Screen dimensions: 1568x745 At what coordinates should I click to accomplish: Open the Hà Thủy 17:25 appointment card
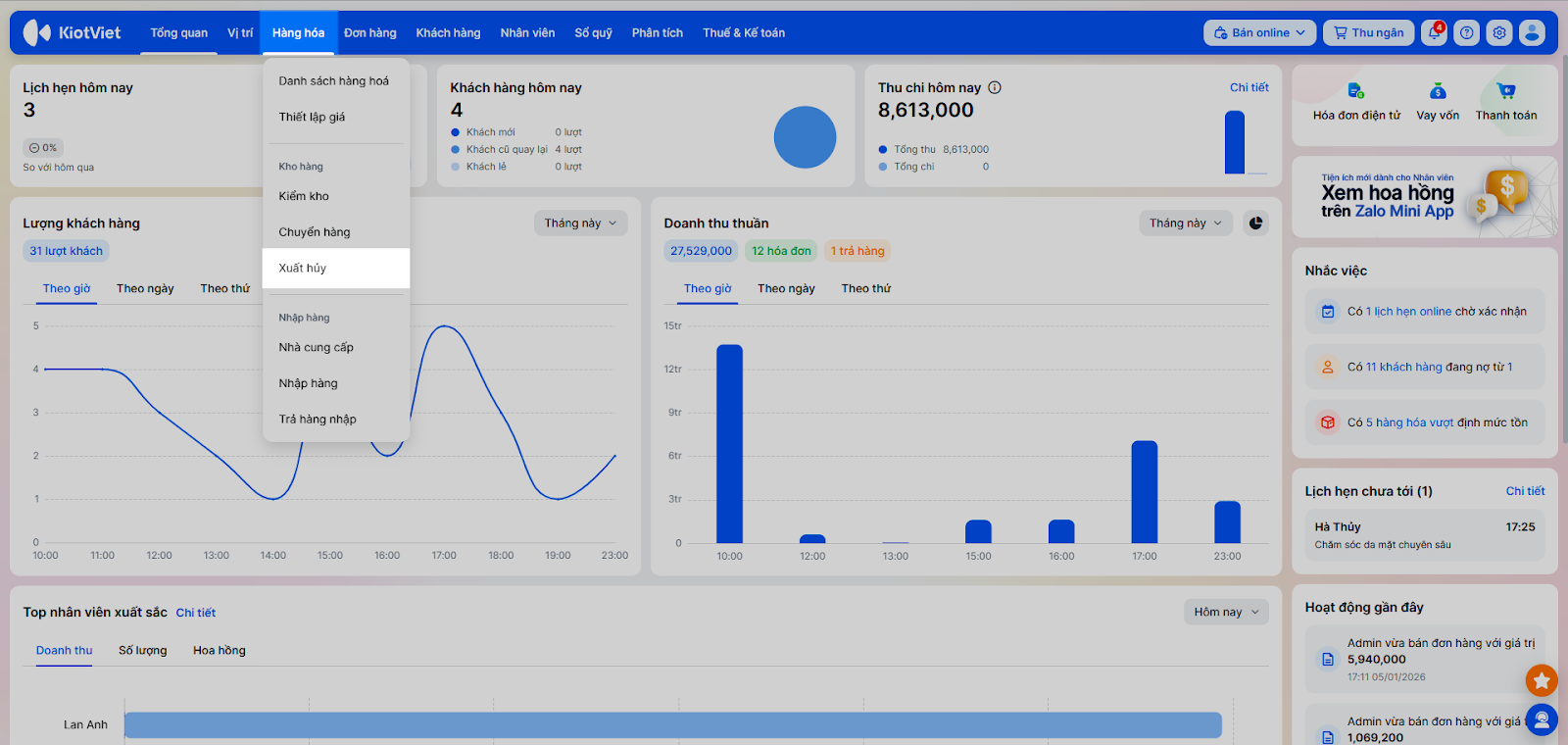coord(1425,535)
